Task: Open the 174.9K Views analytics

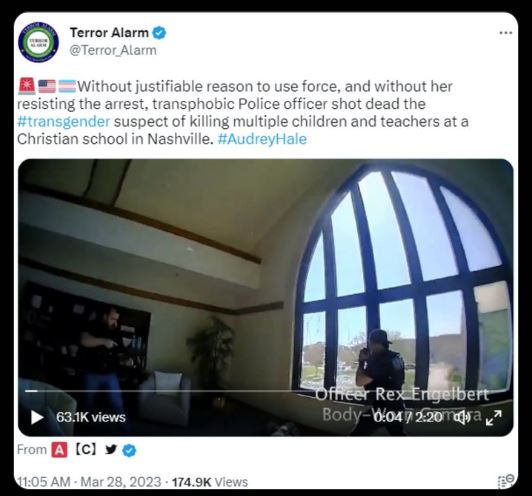Action: click(210, 482)
